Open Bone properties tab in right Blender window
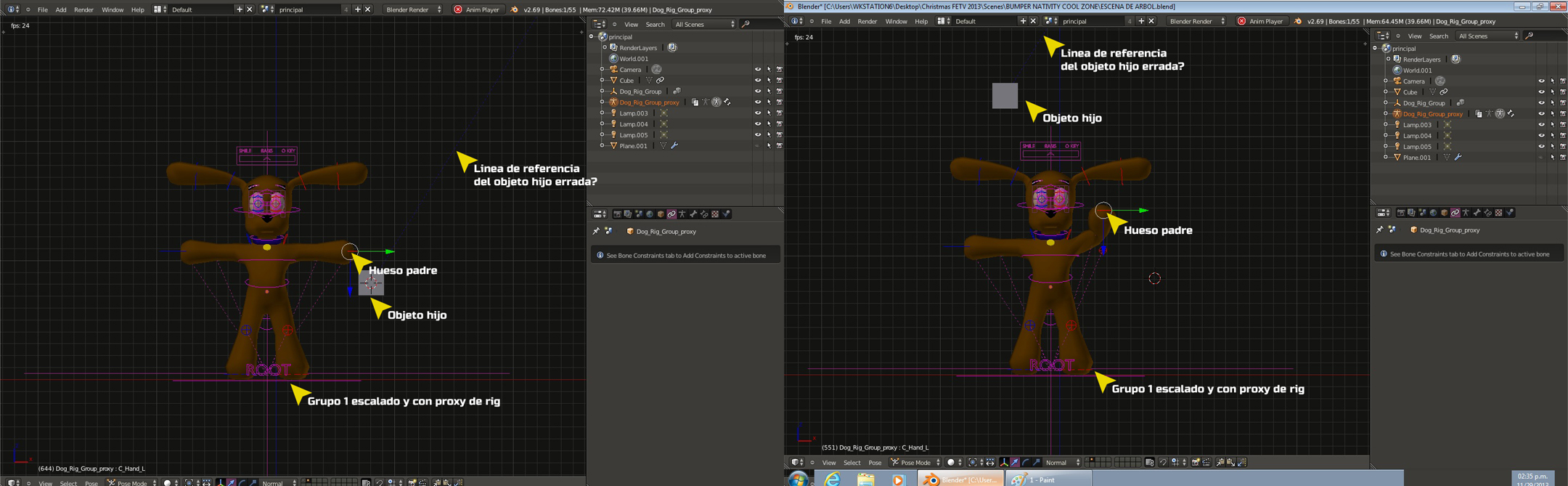The height and width of the screenshot is (486, 1568). pyautogui.click(x=1477, y=213)
